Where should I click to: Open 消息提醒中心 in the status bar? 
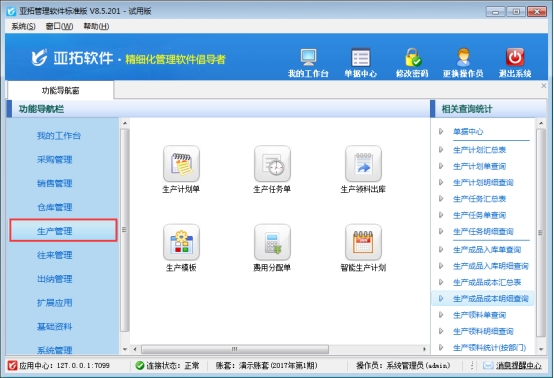coord(518,366)
